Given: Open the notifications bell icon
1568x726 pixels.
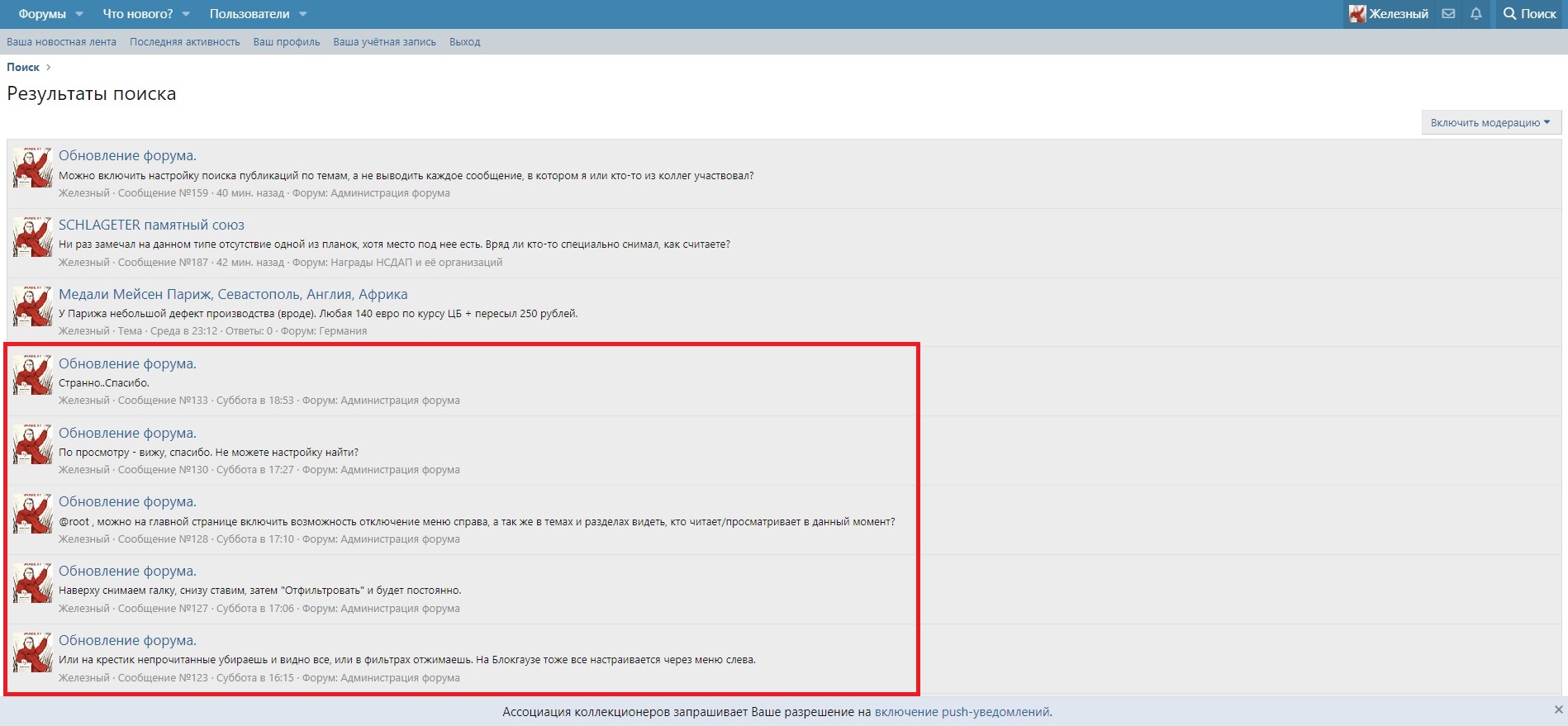Looking at the screenshot, I should pyautogui.click(x=1475, y=14).
